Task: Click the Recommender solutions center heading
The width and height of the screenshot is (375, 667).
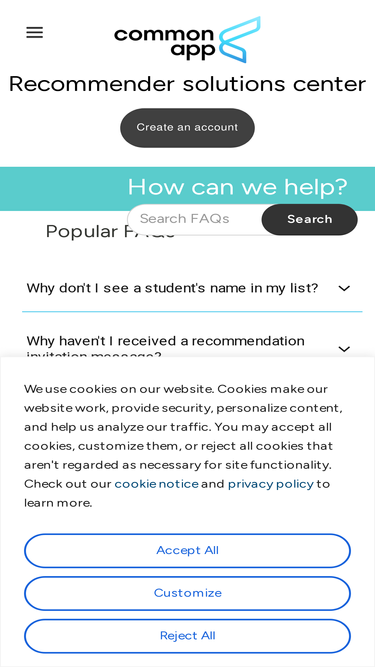Action: tap(188, 84)
